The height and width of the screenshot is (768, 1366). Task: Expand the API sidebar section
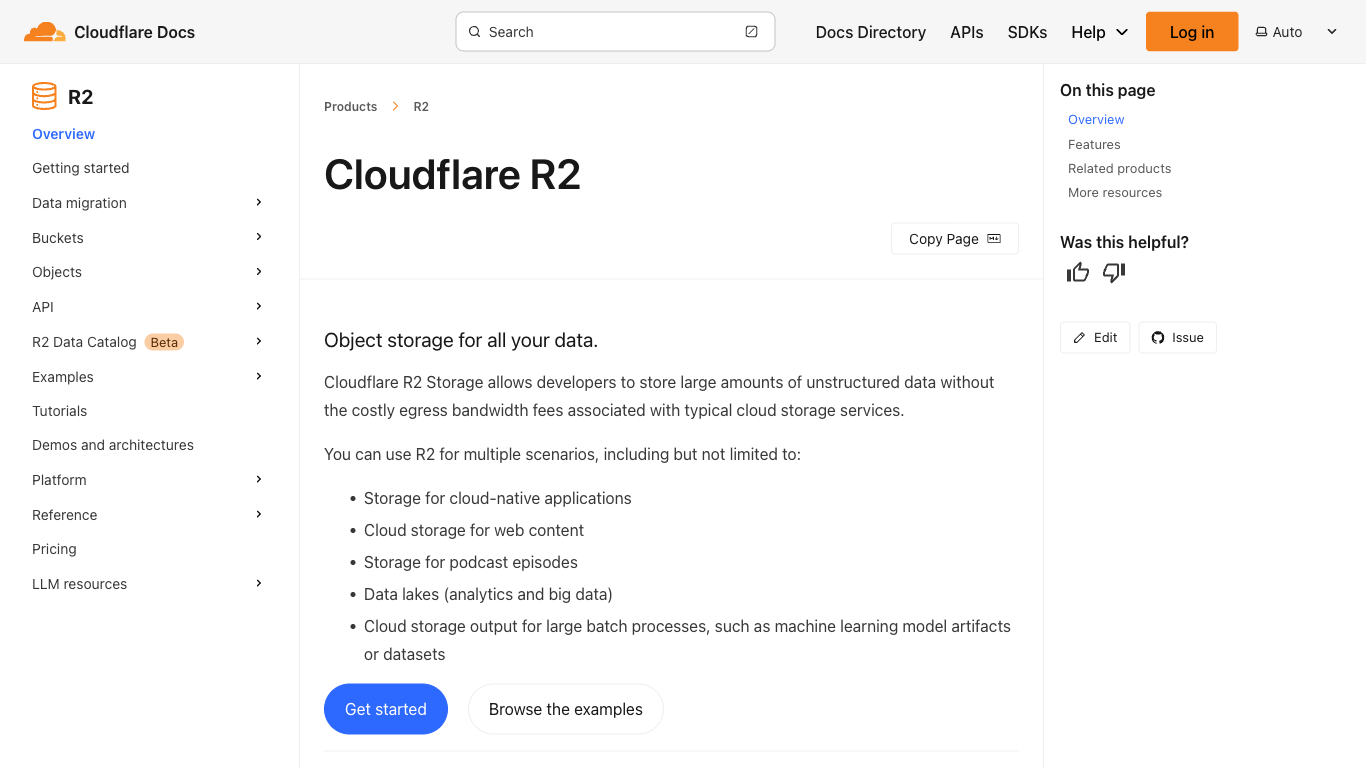click(x=259, y=306)
